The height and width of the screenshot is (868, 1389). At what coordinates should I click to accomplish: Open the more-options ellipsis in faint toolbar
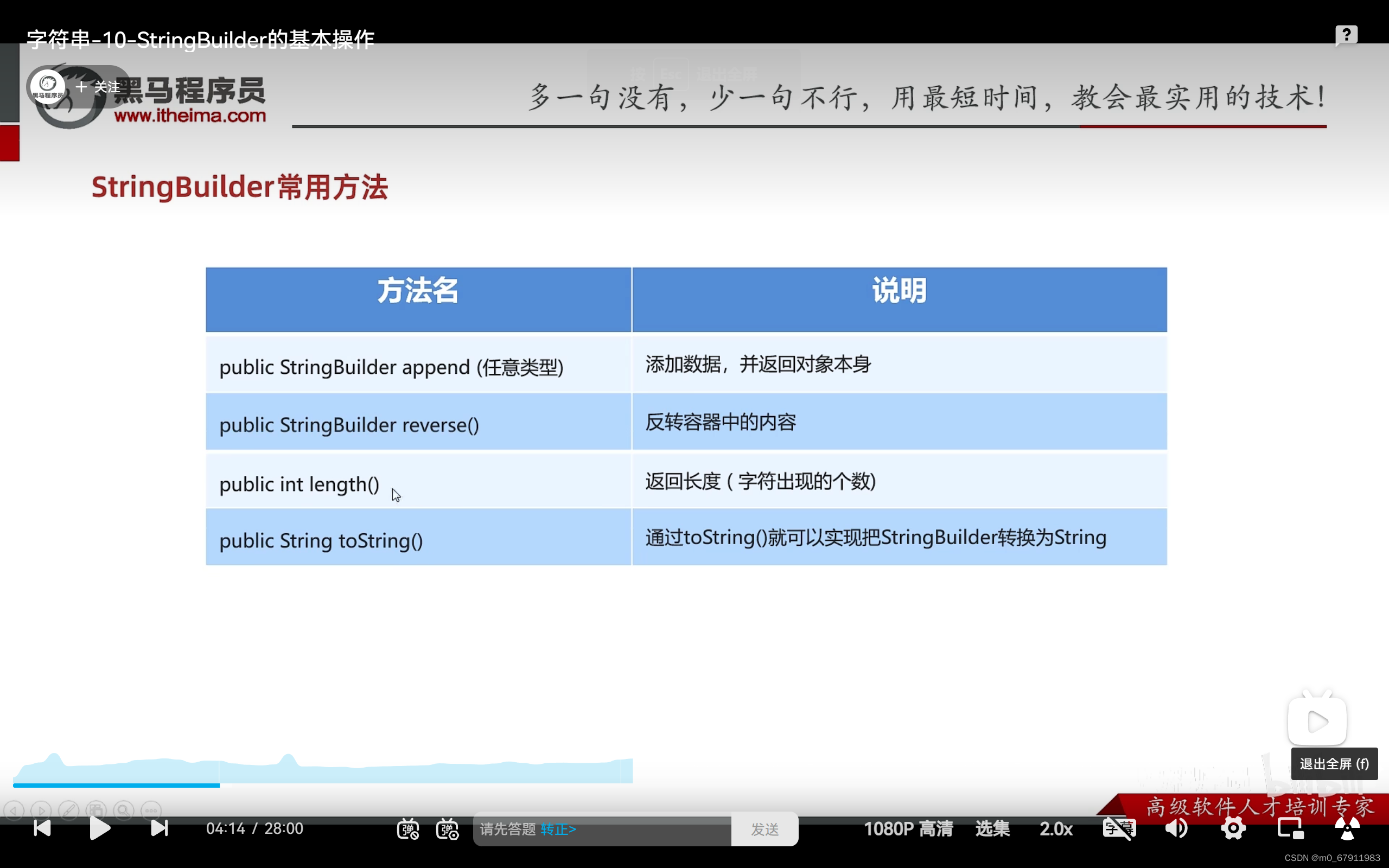(150, 810)
